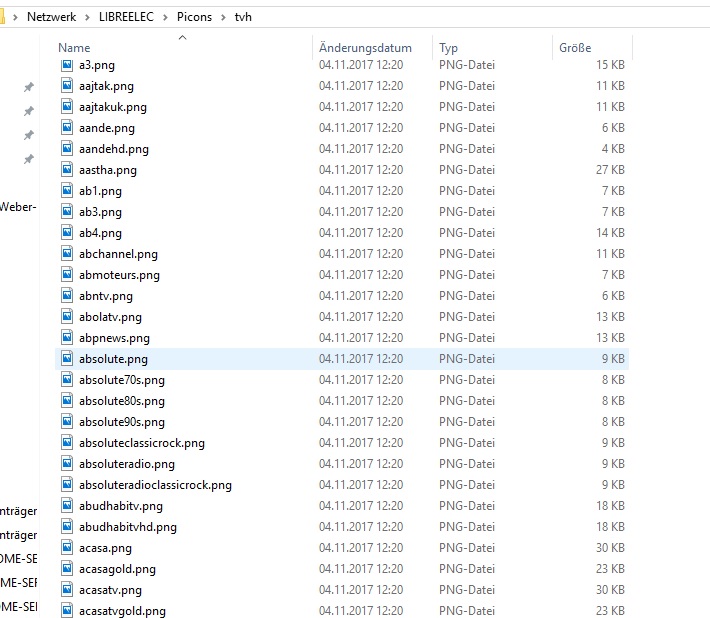Navigate to Netzwerk in address bar

click(x=52, y=17)
